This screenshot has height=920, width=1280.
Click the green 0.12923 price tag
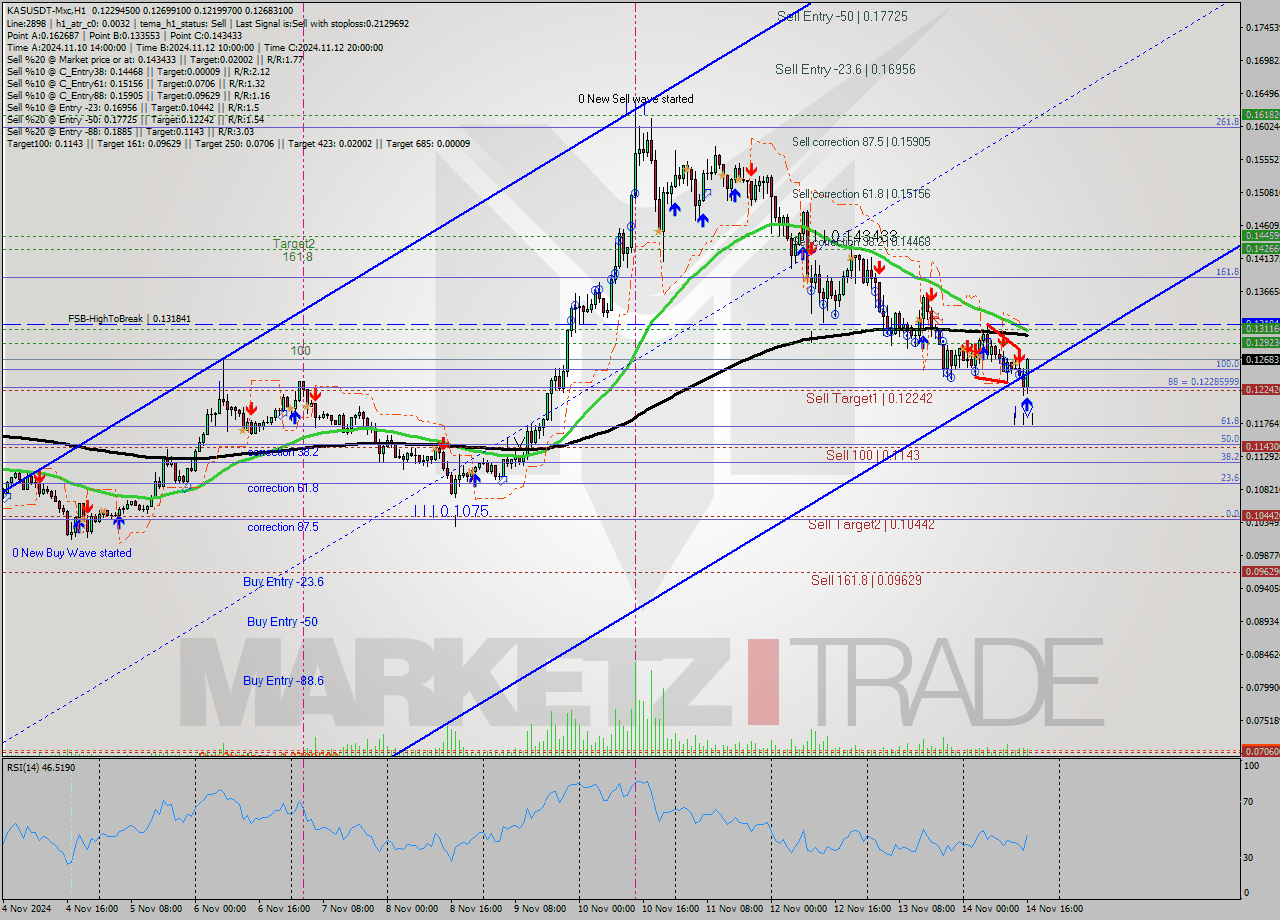tap(1260, 342)
